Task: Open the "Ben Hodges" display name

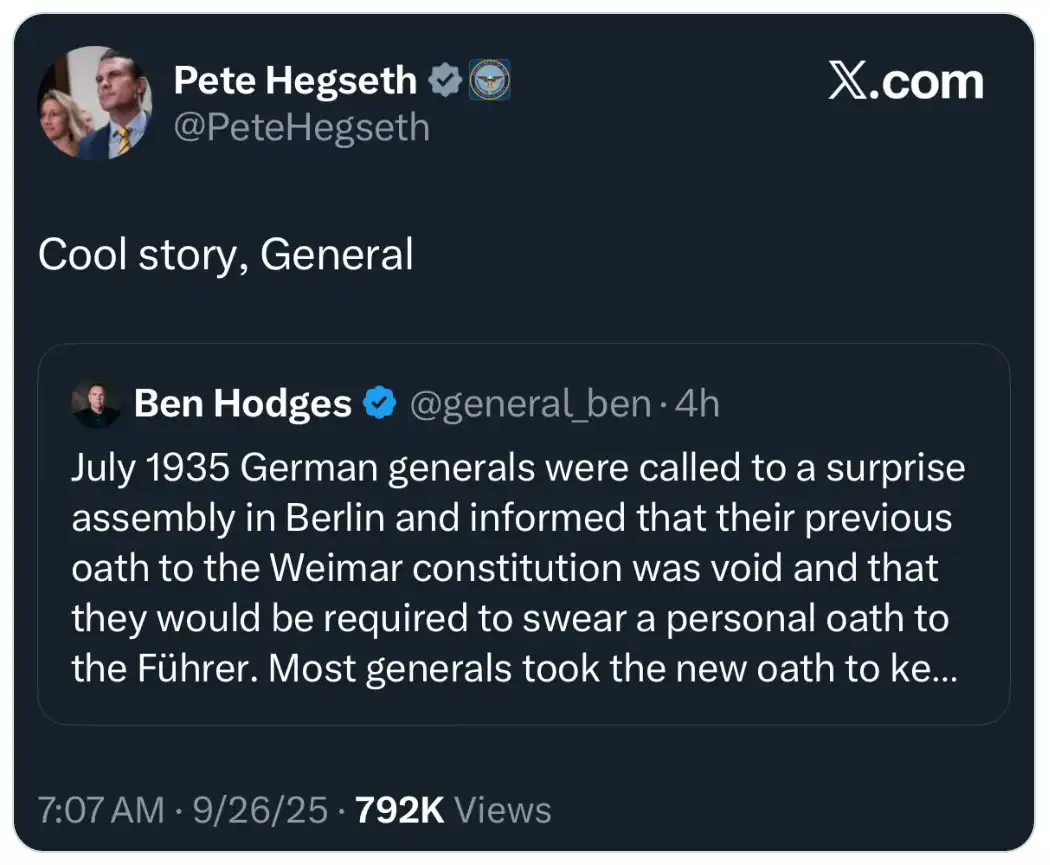Action: click(x=243, y=403)
